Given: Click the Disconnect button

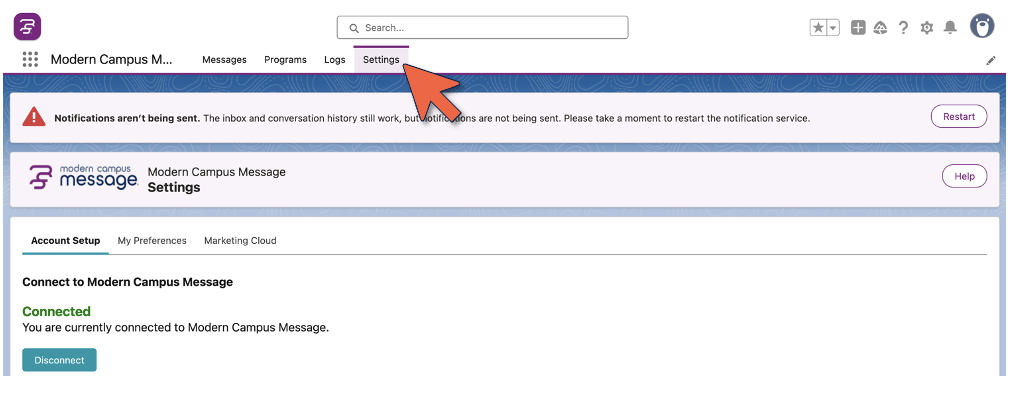Looking at the screenshot, I should [x=59, y=360].
